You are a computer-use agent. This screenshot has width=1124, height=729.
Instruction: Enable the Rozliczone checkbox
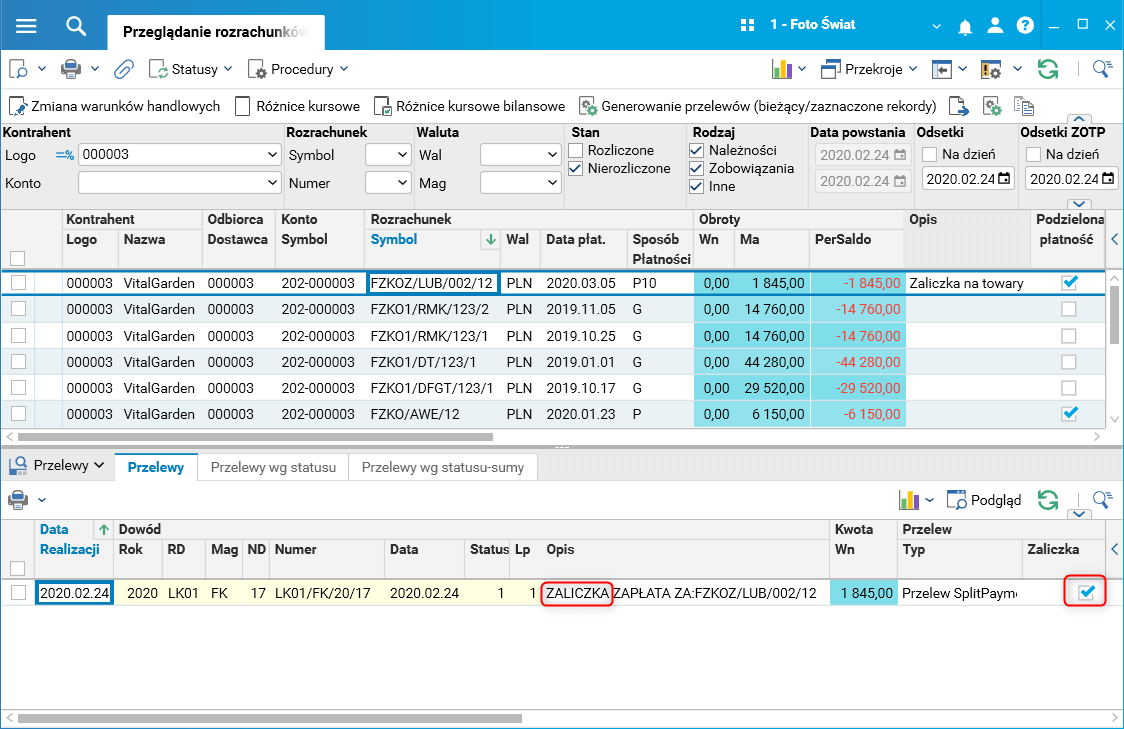point(576,151)
